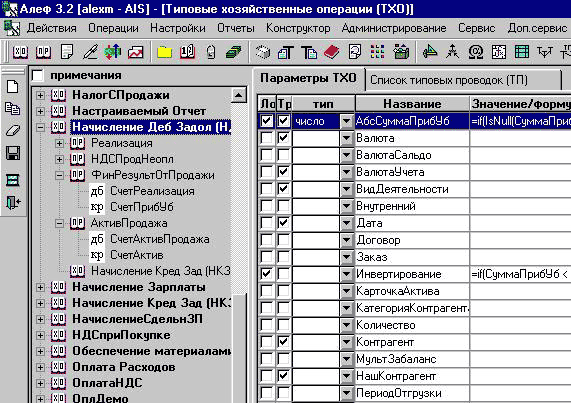Open the Конструктор menu
This screenshot has height=403, width=571.
tap(298, 28)
